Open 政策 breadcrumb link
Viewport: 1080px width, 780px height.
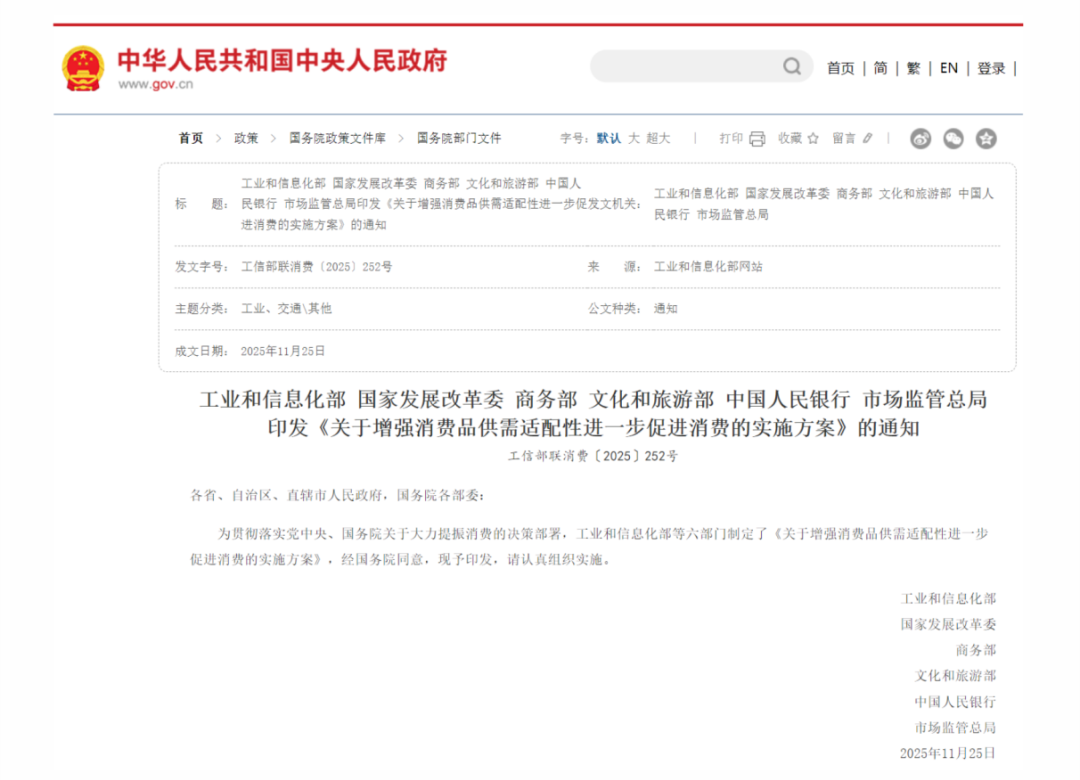(x=246, y=139)
